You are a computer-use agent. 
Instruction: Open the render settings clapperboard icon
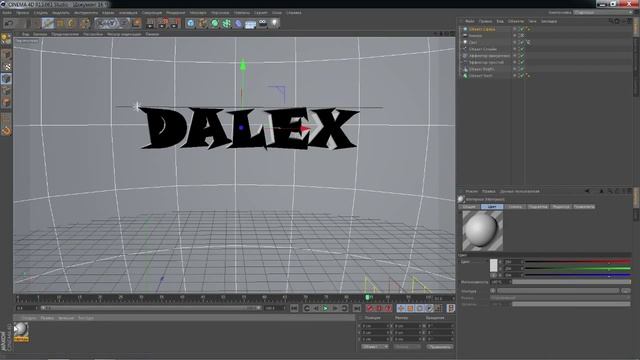(x=175, y=23)
